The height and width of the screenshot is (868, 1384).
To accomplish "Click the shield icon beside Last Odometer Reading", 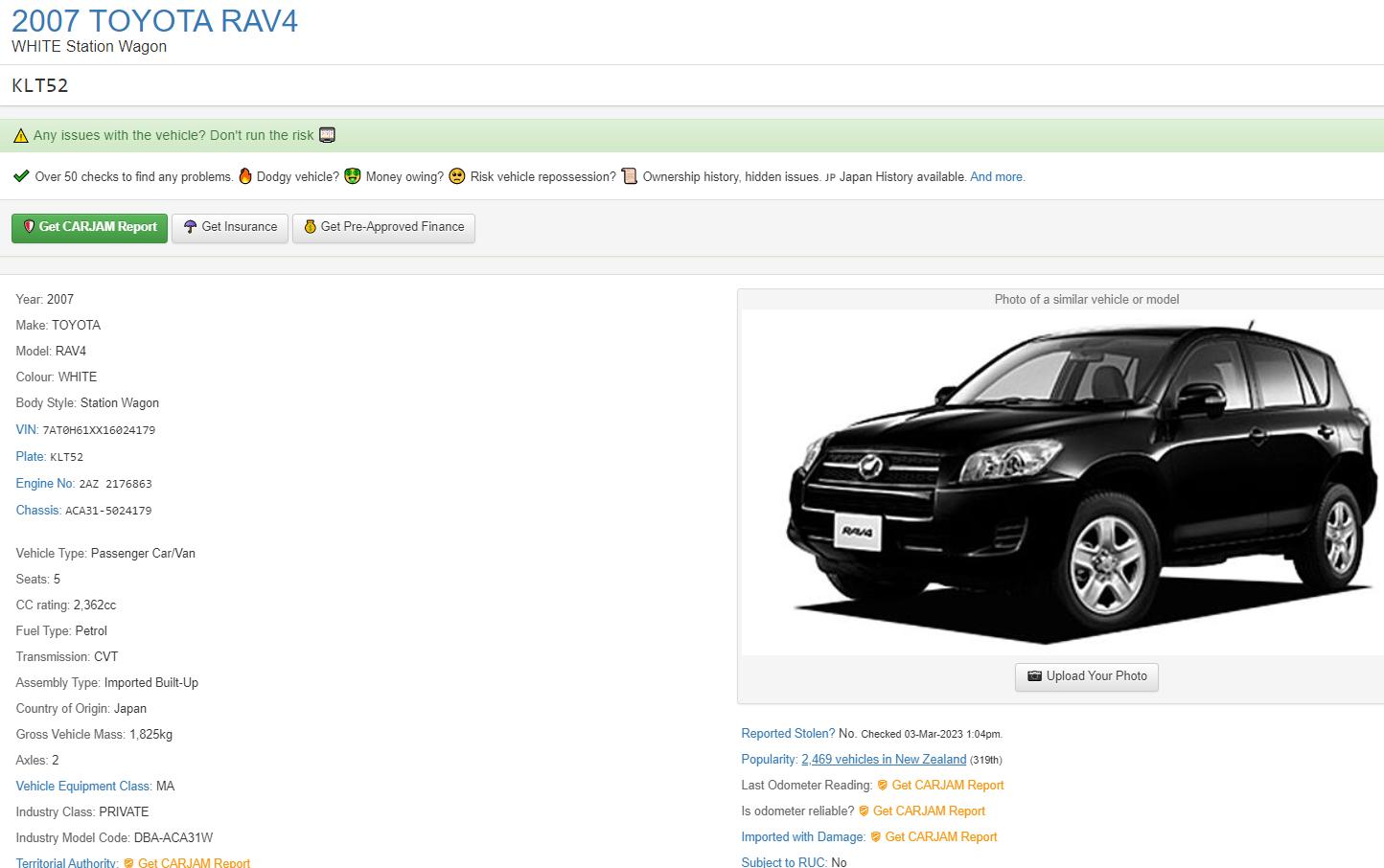I will pos(883,786).
